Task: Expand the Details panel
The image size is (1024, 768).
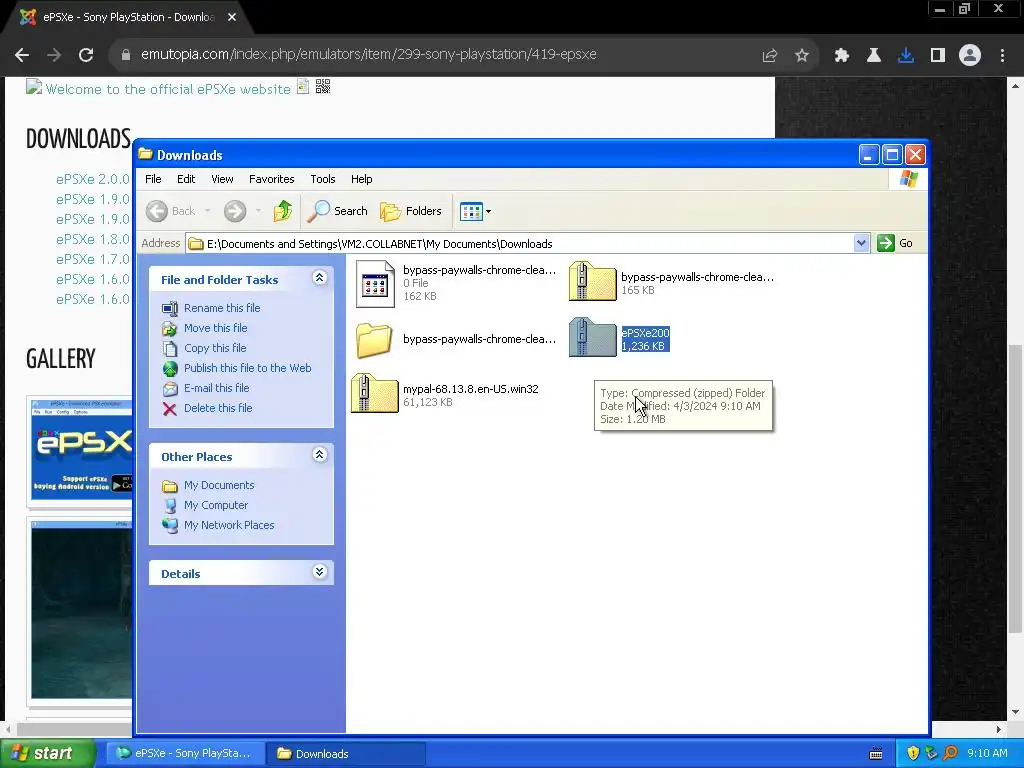Action: point(319,572)
